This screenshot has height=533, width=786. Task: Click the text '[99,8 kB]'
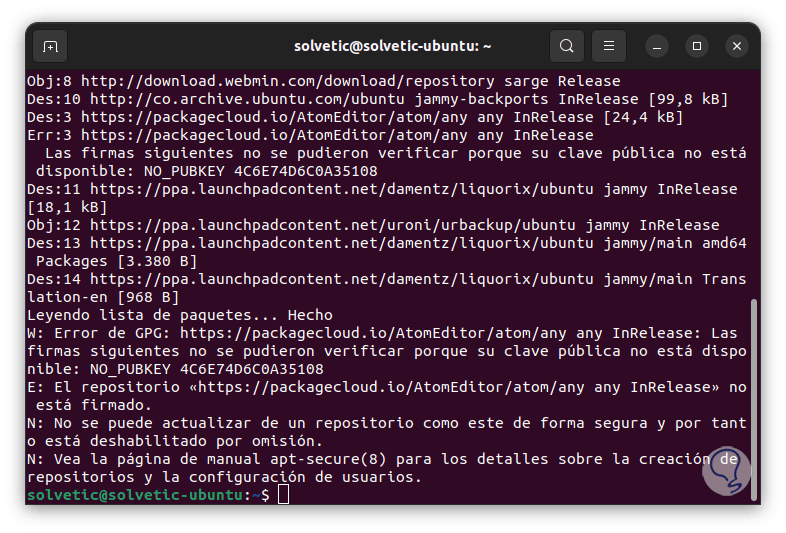coord(688,99)
